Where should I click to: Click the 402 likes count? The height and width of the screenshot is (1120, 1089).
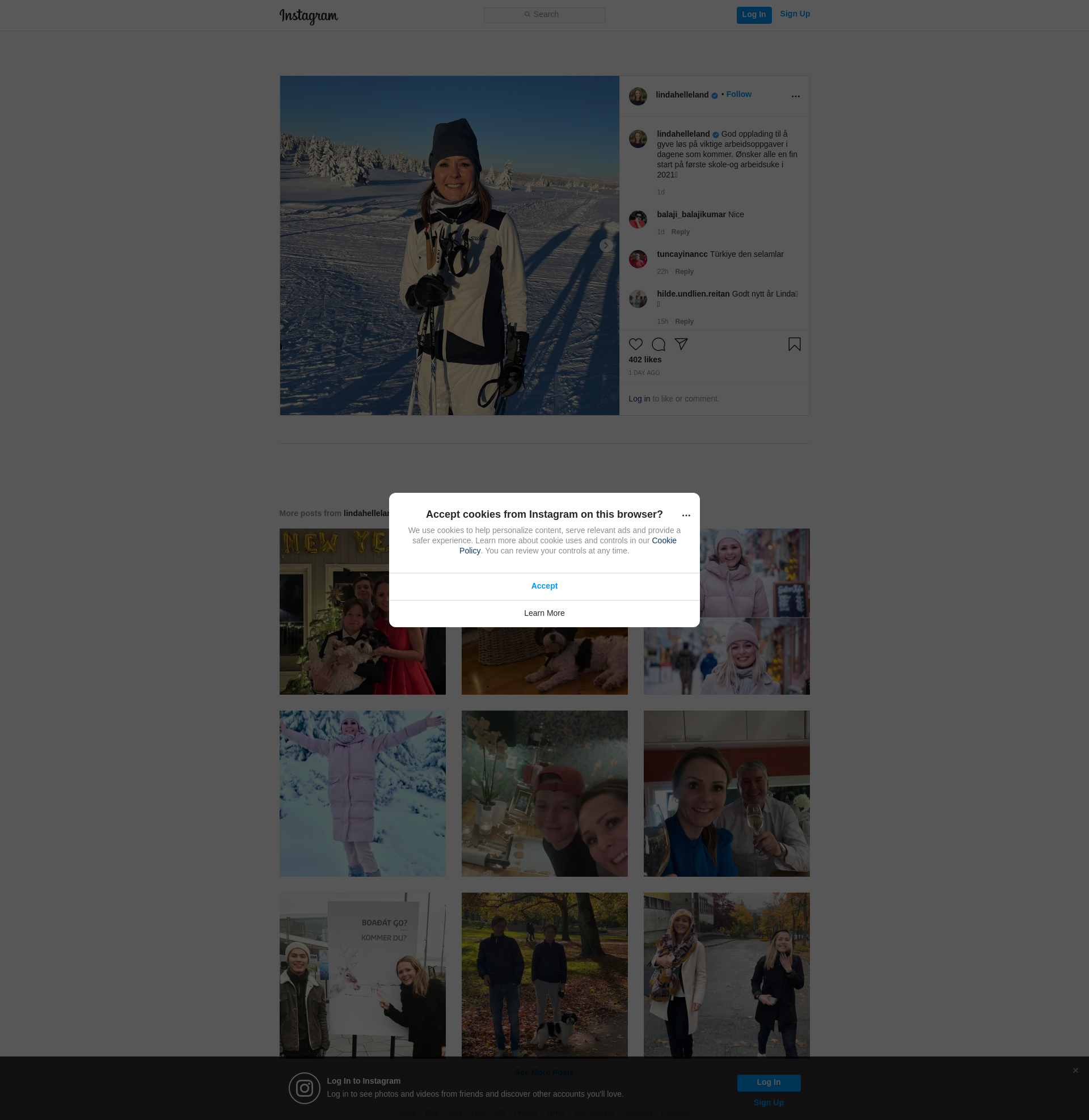pyautogui.click(x=644, y=360)
